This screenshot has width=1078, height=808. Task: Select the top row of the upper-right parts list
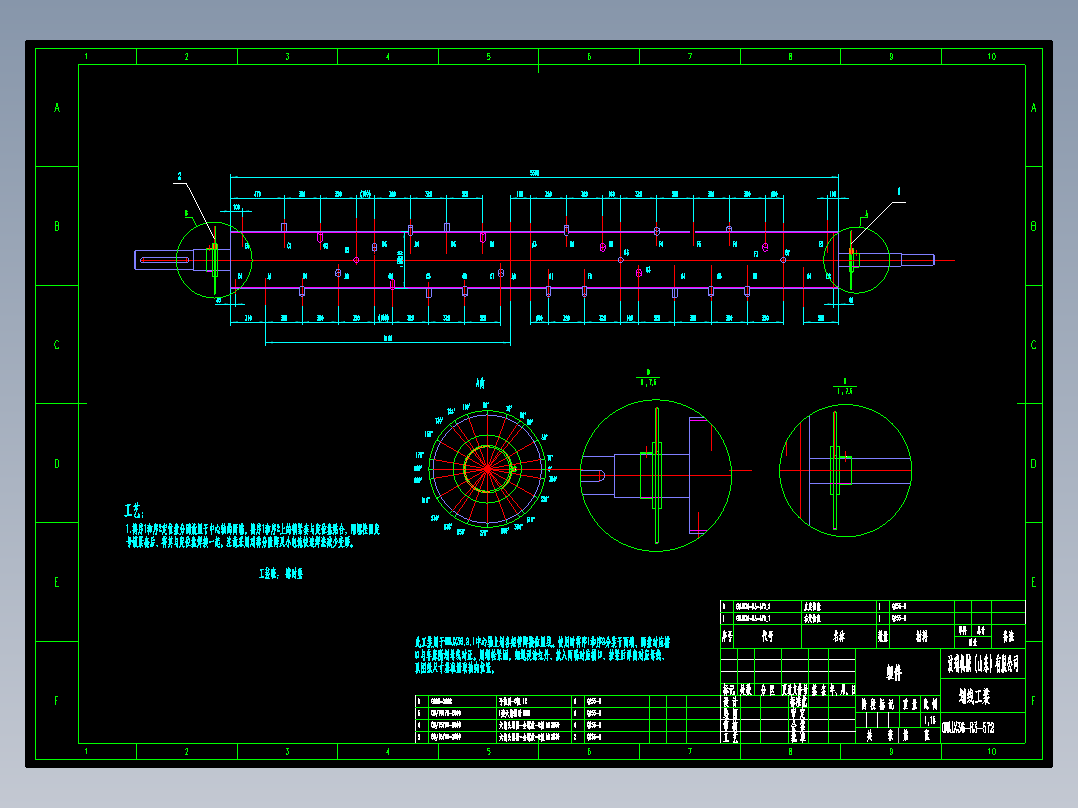(x=872, y=607)
